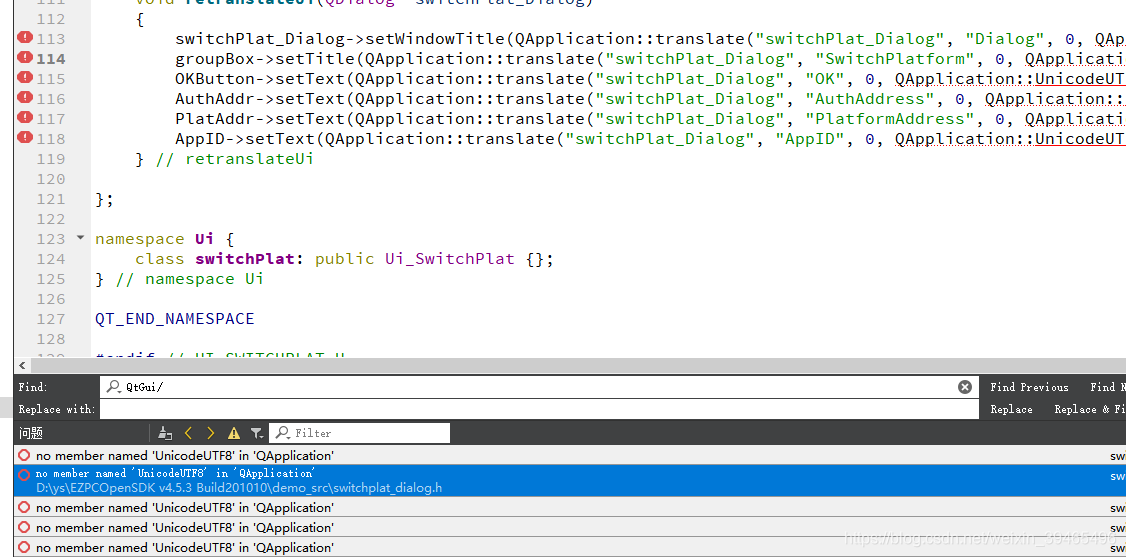Go to previous issue arrow
This screenshot has height=557, width=1126.
click(188, 433)
